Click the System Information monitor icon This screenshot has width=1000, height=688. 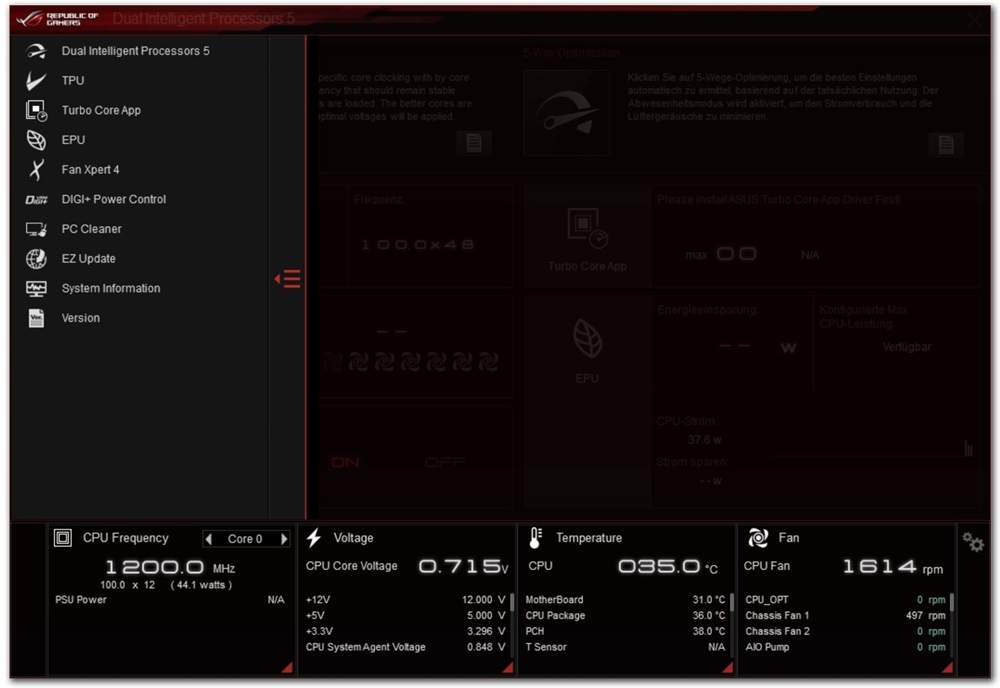click(x=36, y=288)
